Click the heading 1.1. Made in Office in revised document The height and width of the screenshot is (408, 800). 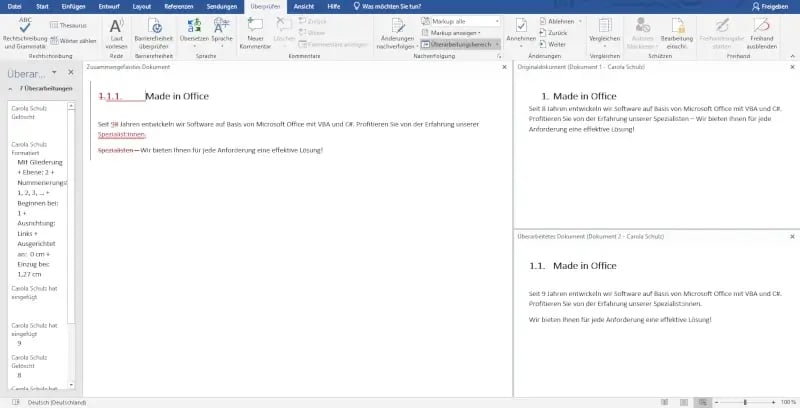(573, 266)
